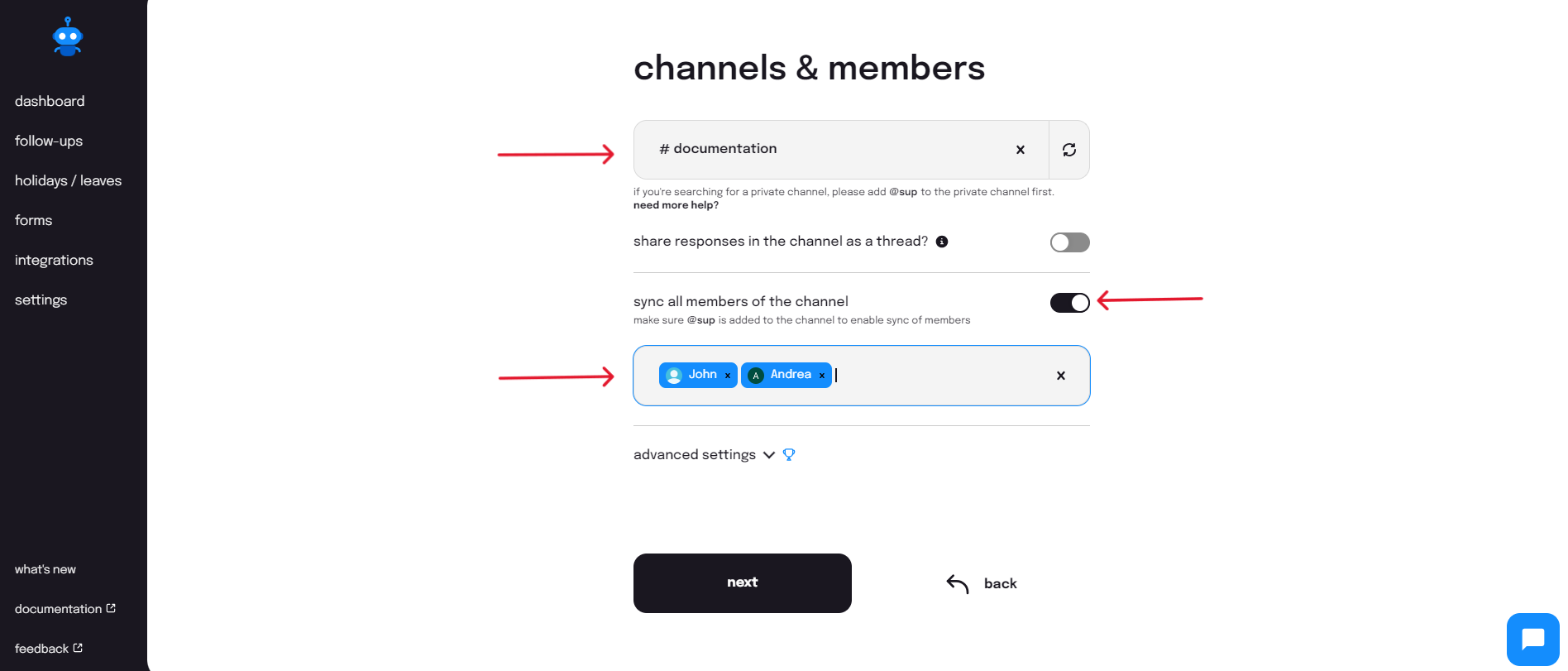Refresh the channel list with the sync icon
1568x671 pixels.
[x=1069, y=150]
